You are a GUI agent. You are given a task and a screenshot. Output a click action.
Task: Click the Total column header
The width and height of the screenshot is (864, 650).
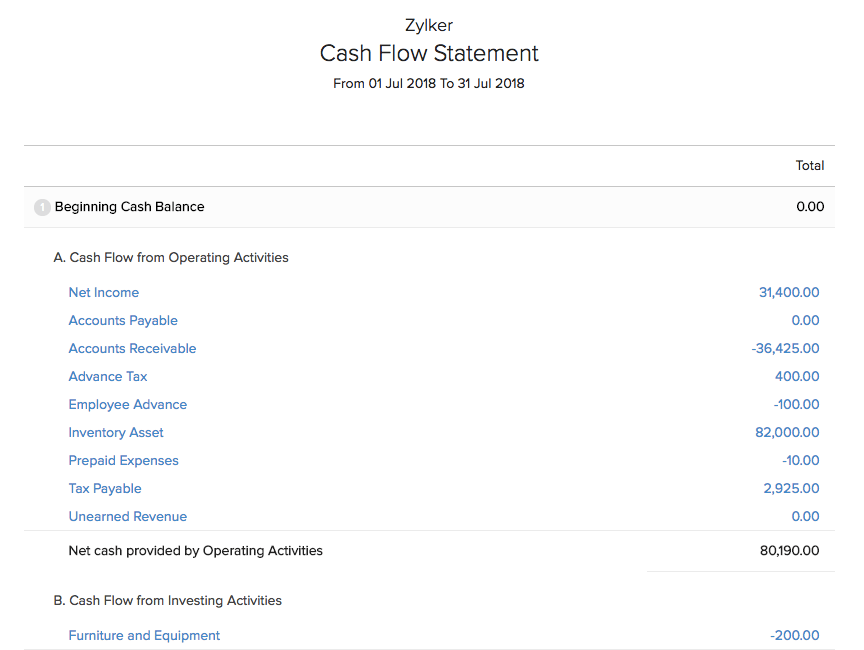click(809, 166)
